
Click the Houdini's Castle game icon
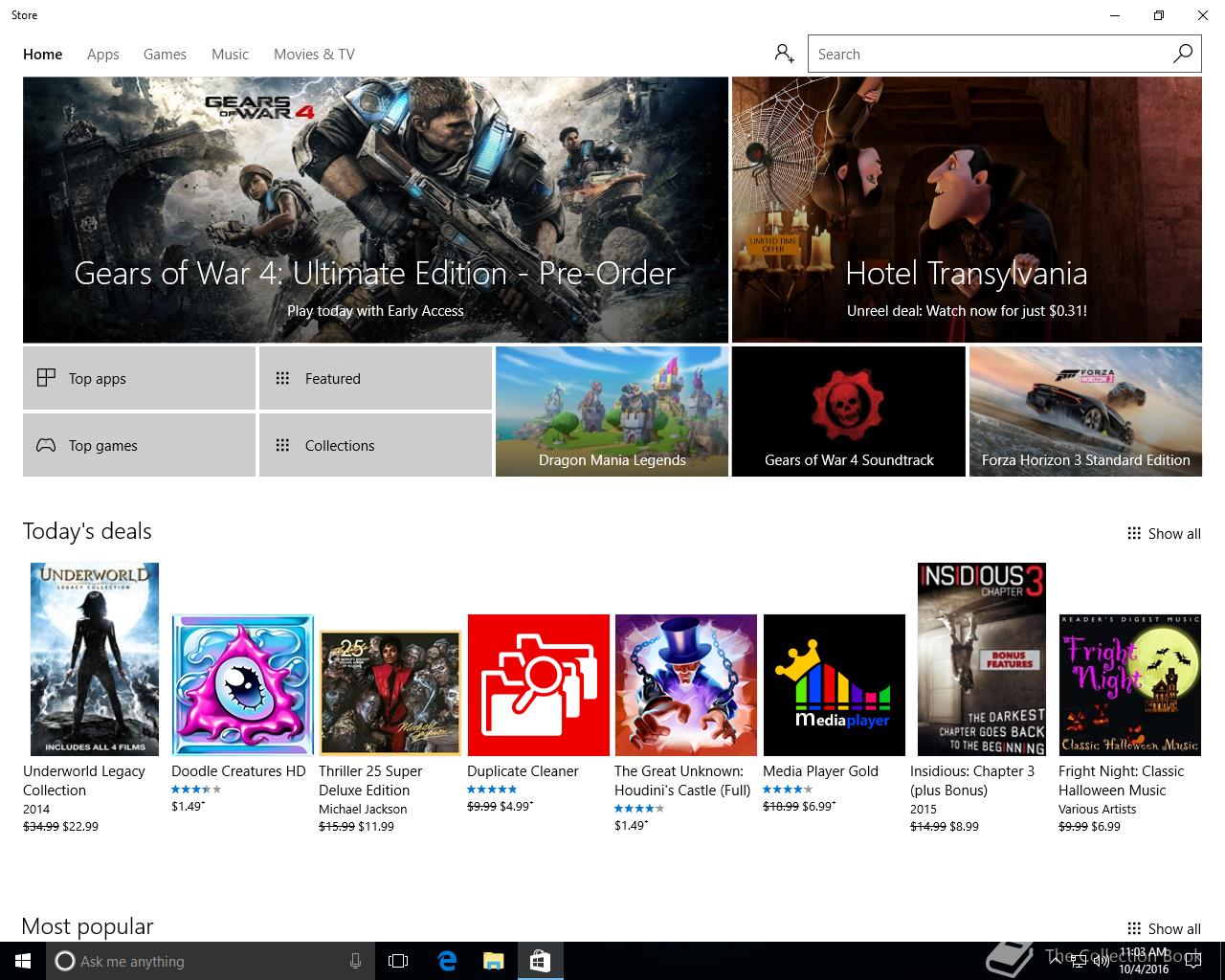pyautogui.click(x=686, y=685)
